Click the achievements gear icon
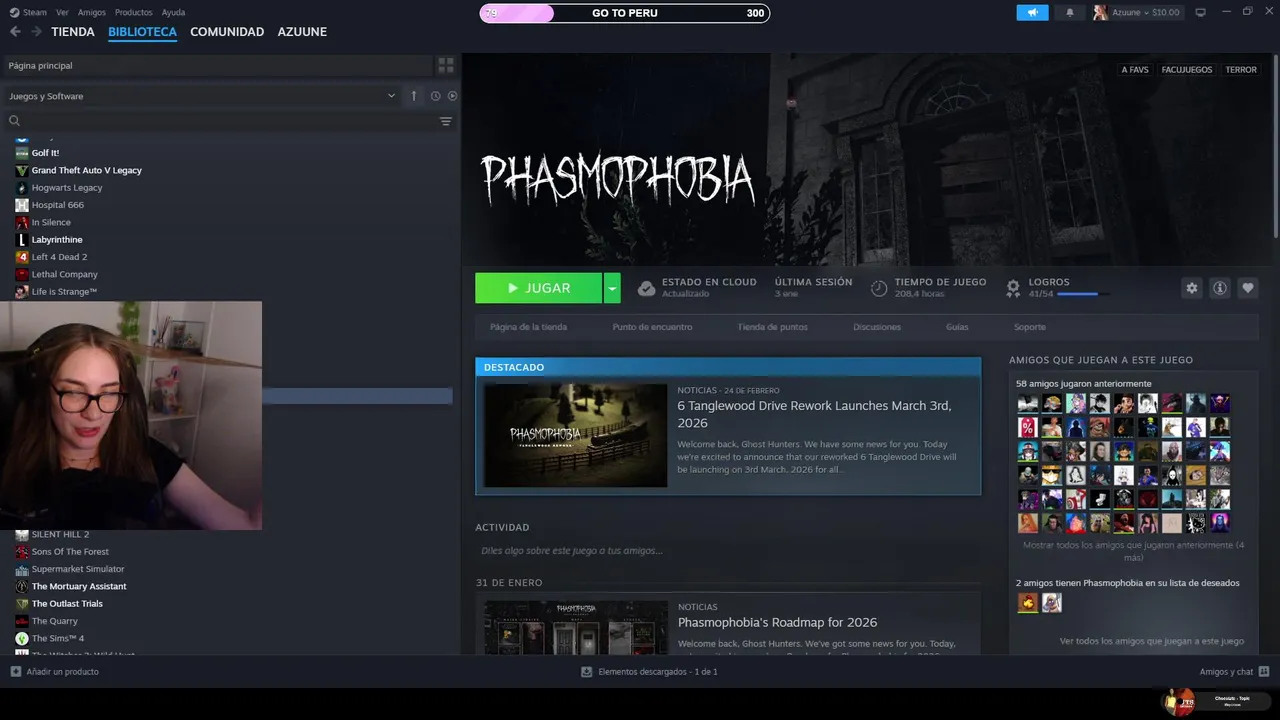1280x720 pixels. pos(1013,288)
